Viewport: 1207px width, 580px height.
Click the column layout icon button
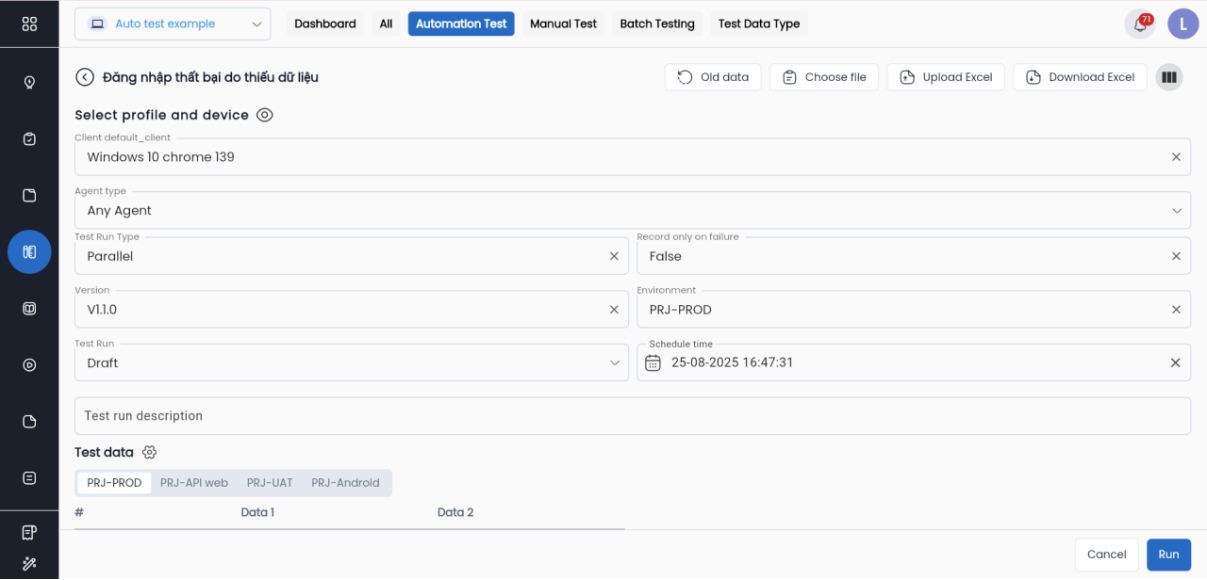coord(1168,77)
